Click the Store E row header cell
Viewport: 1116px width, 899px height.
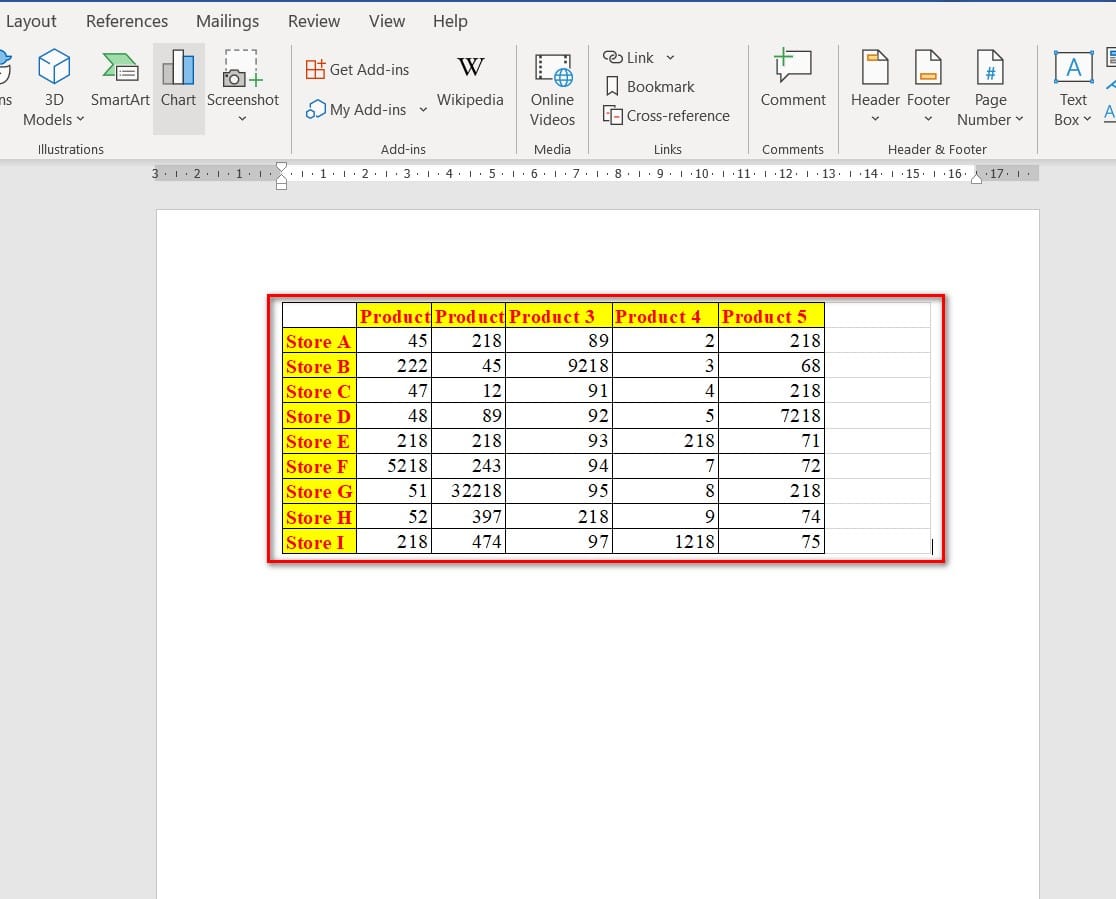click(x=319, y=442)
